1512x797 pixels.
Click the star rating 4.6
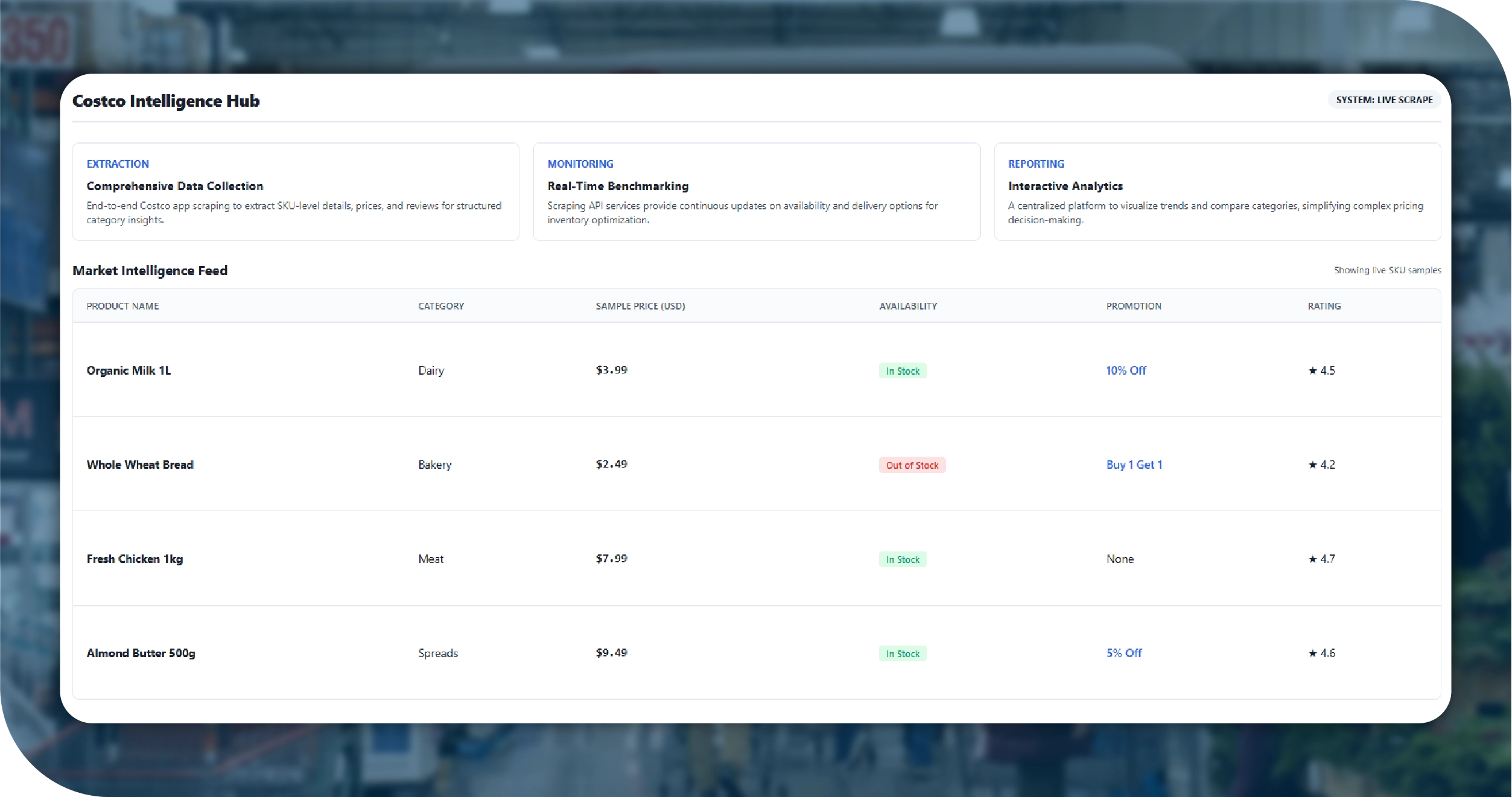pos(1321,653)
